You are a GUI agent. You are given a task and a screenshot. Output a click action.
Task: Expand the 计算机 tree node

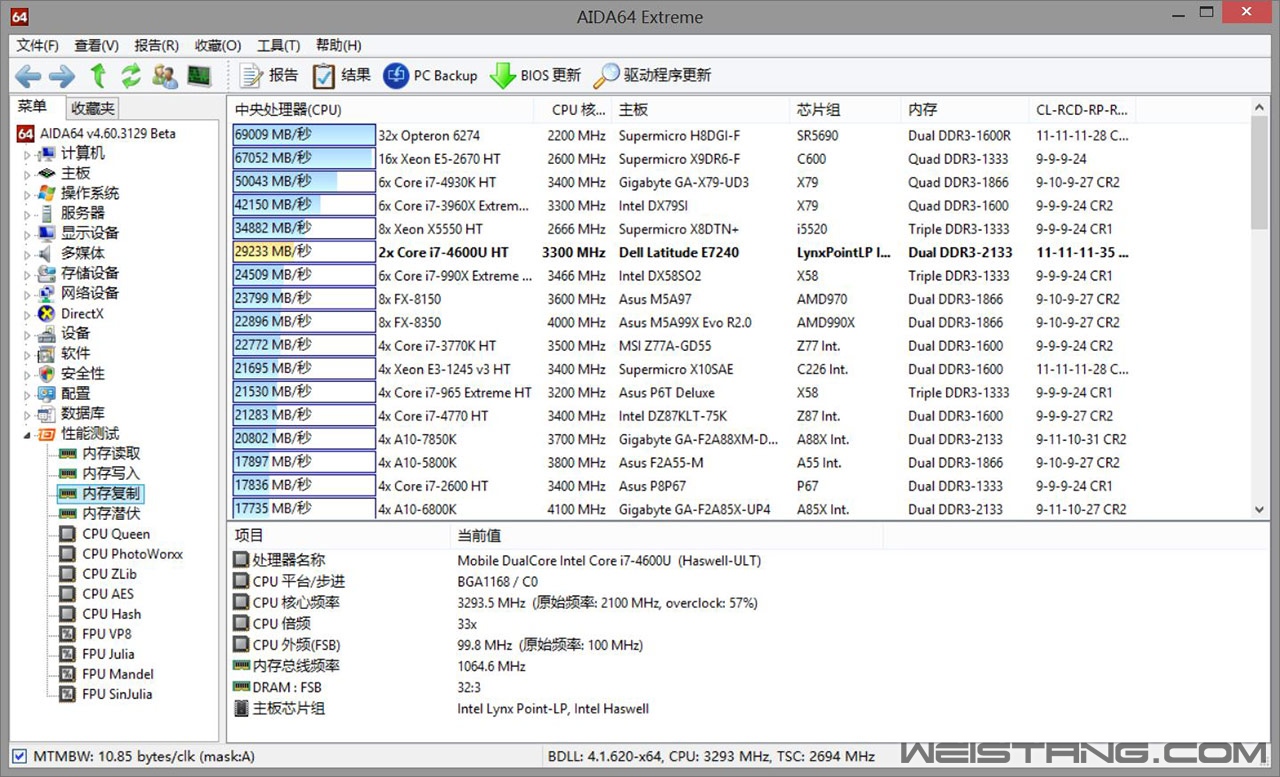[28, 154]
